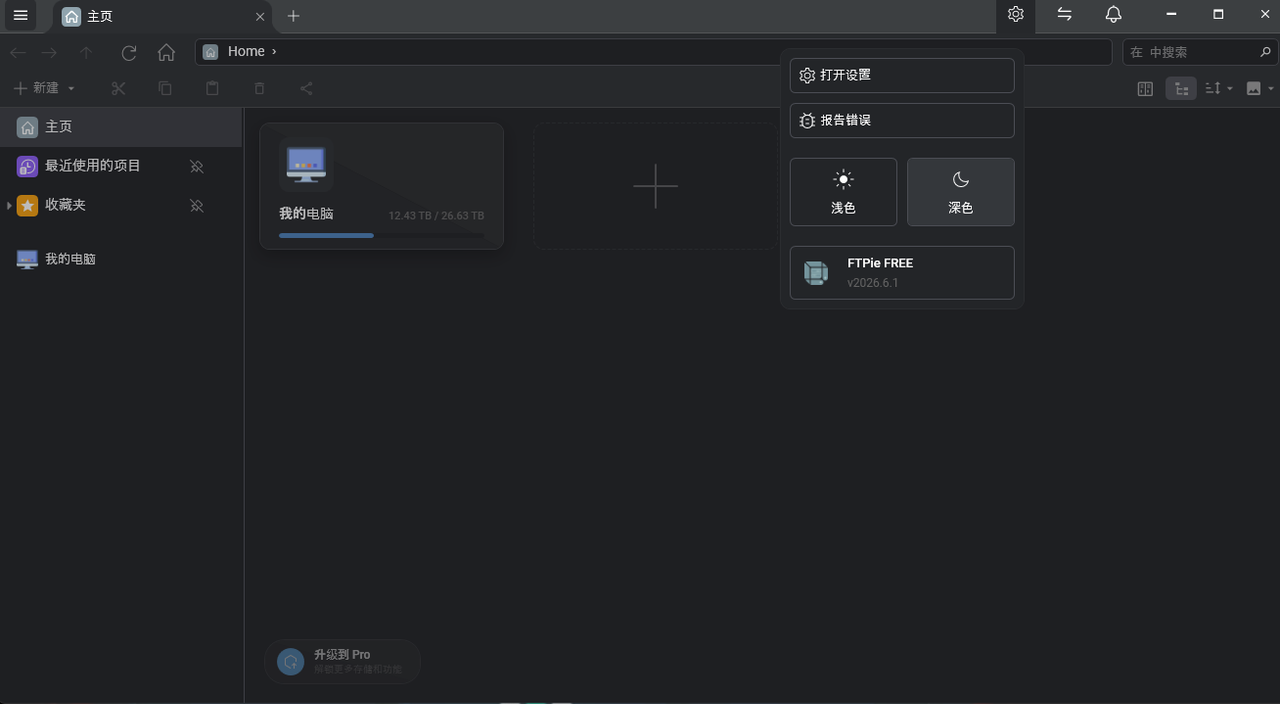Click the magnifier search icon
Viewport: 1280px width, 704px height.
click(x=1267, y=52)
